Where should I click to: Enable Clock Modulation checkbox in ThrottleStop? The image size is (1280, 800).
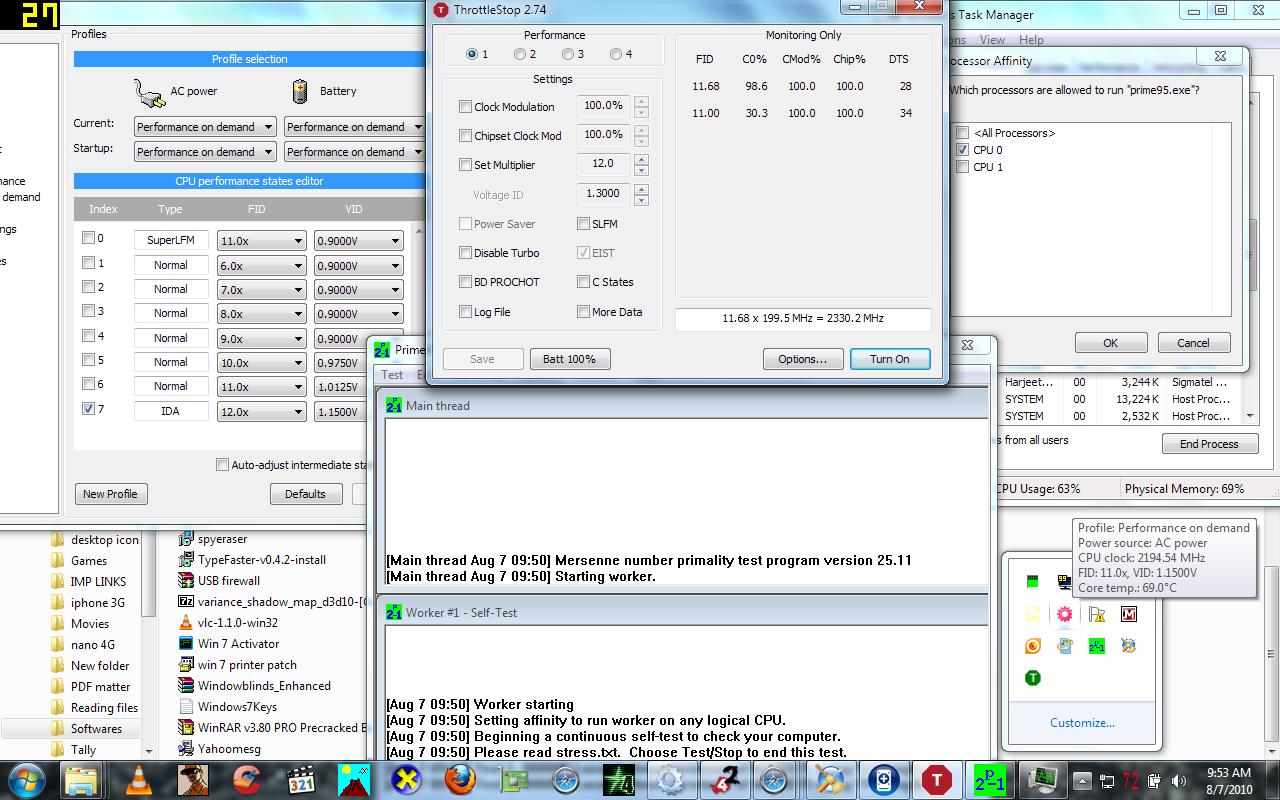point(465,107)
